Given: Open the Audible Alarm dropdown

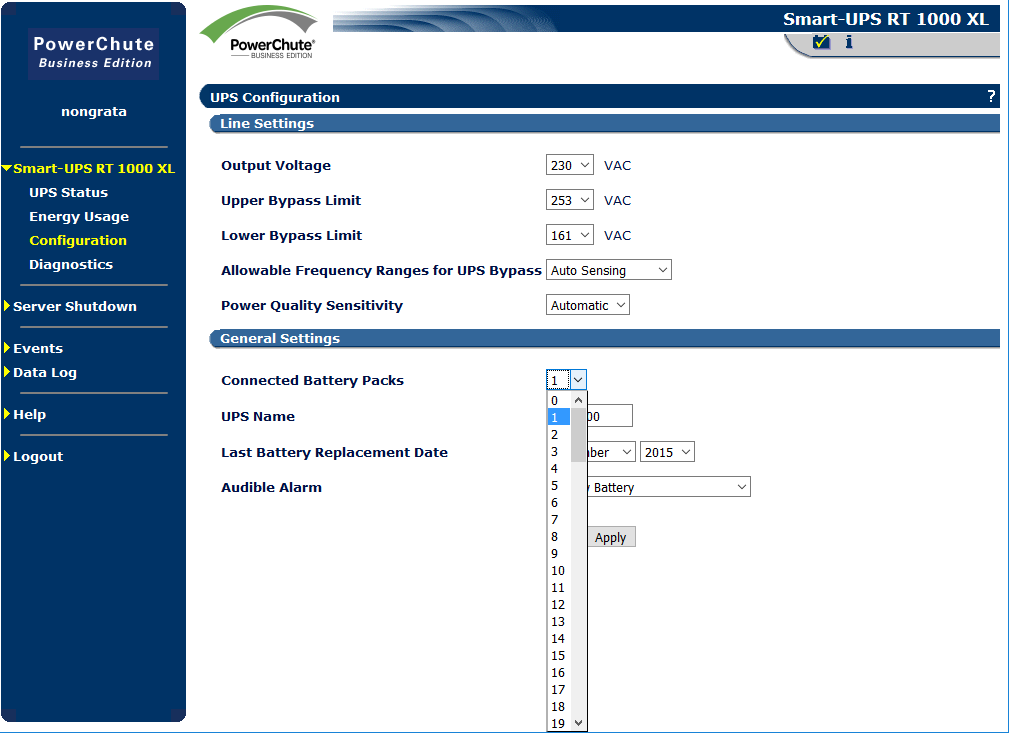Looking at the screenshot, I should [669, 487].
